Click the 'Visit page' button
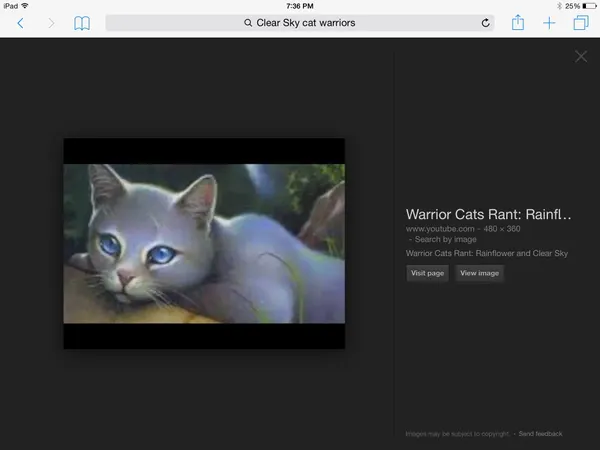 pyautogui.click(x=427, y=273)
